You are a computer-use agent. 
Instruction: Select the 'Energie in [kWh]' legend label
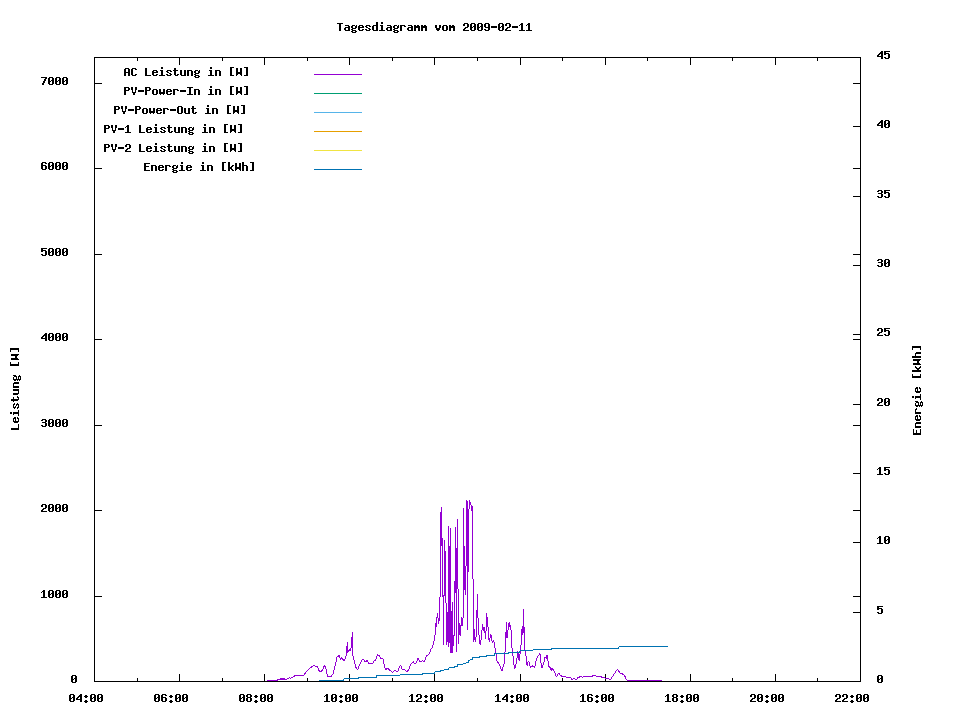pos(199,167)
